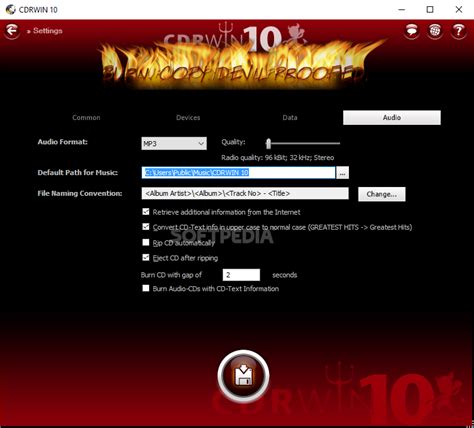Browse for music path with ... button
474x428 pixels.
tap(342, 173)
